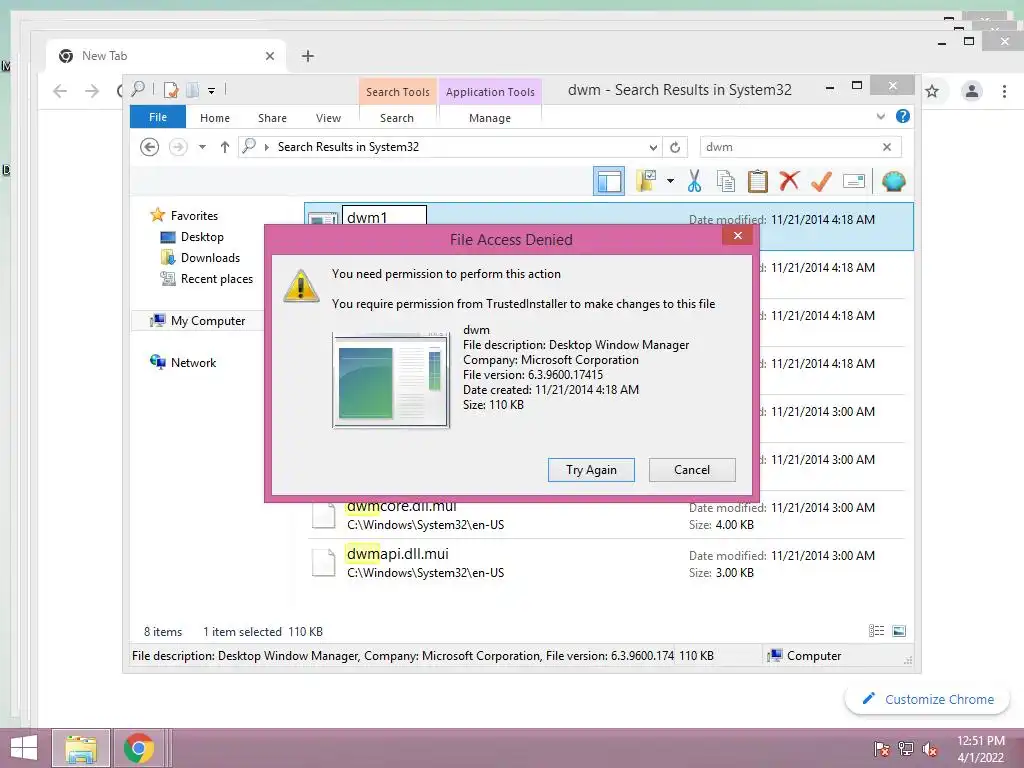The image size is (1024, 768).
Task: Click the Paste clipboard icon
Action: pyautogui.click(x=758, y=181)
